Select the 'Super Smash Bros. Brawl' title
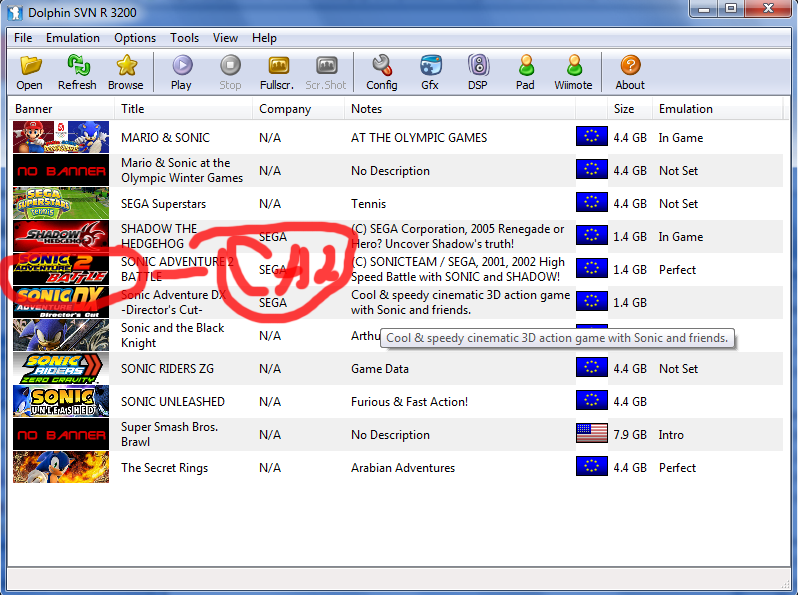798x595 pixels. pos(169,435)
